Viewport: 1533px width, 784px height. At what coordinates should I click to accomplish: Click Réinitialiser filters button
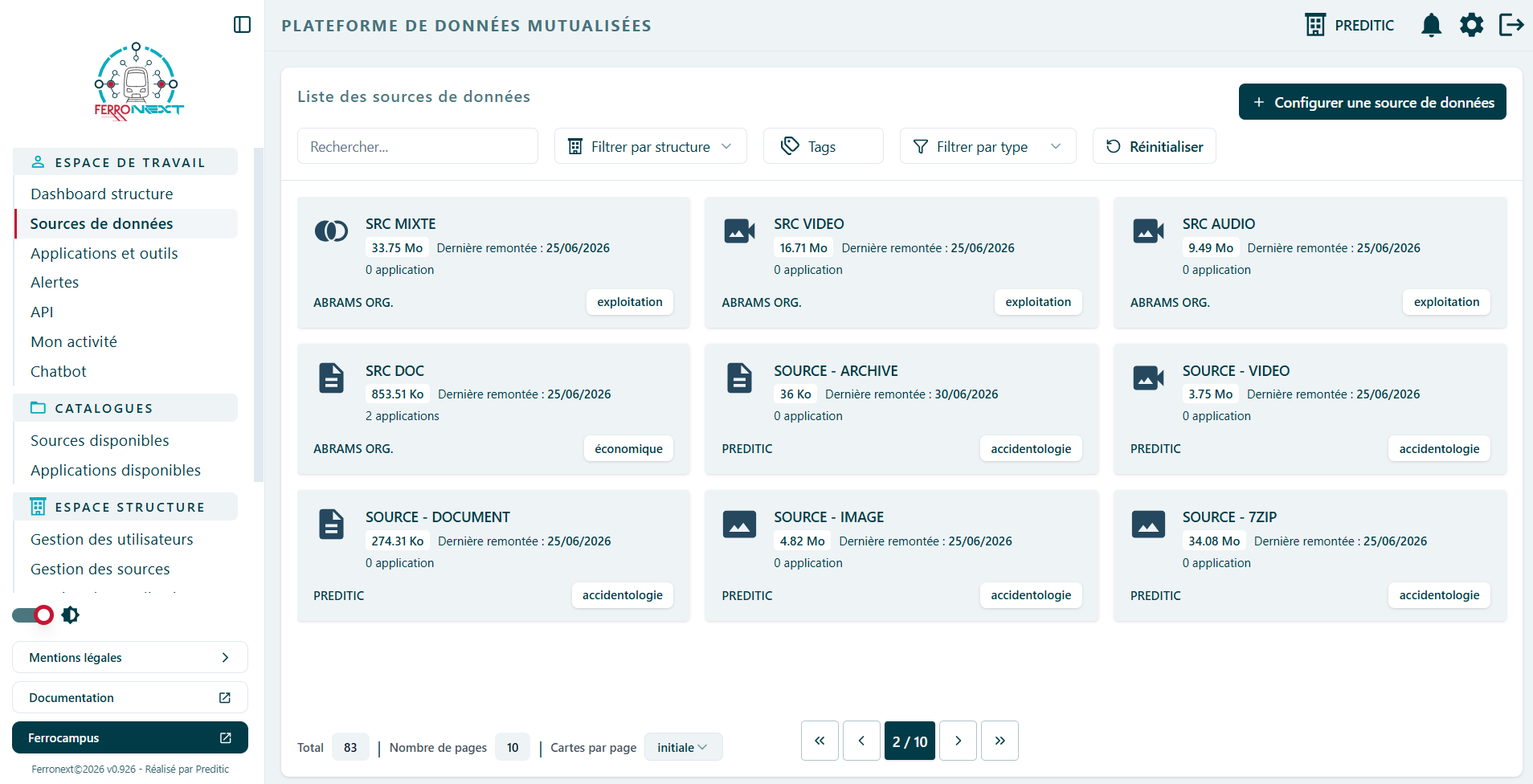pos(1155,146)
